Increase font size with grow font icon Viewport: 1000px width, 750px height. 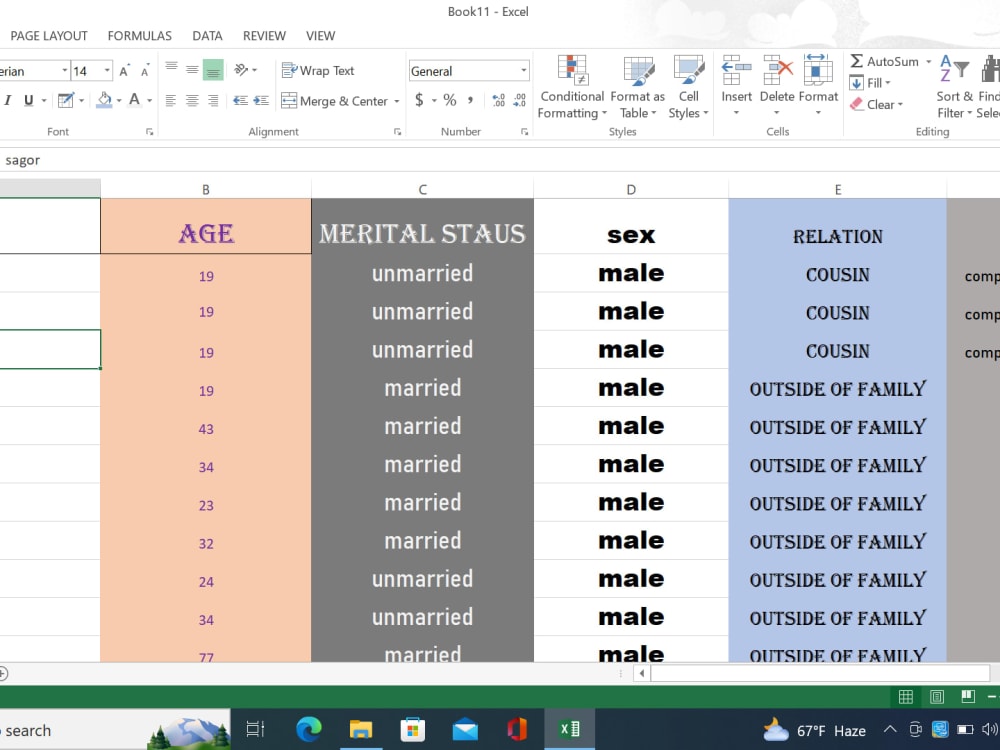(x=124, y=71)
